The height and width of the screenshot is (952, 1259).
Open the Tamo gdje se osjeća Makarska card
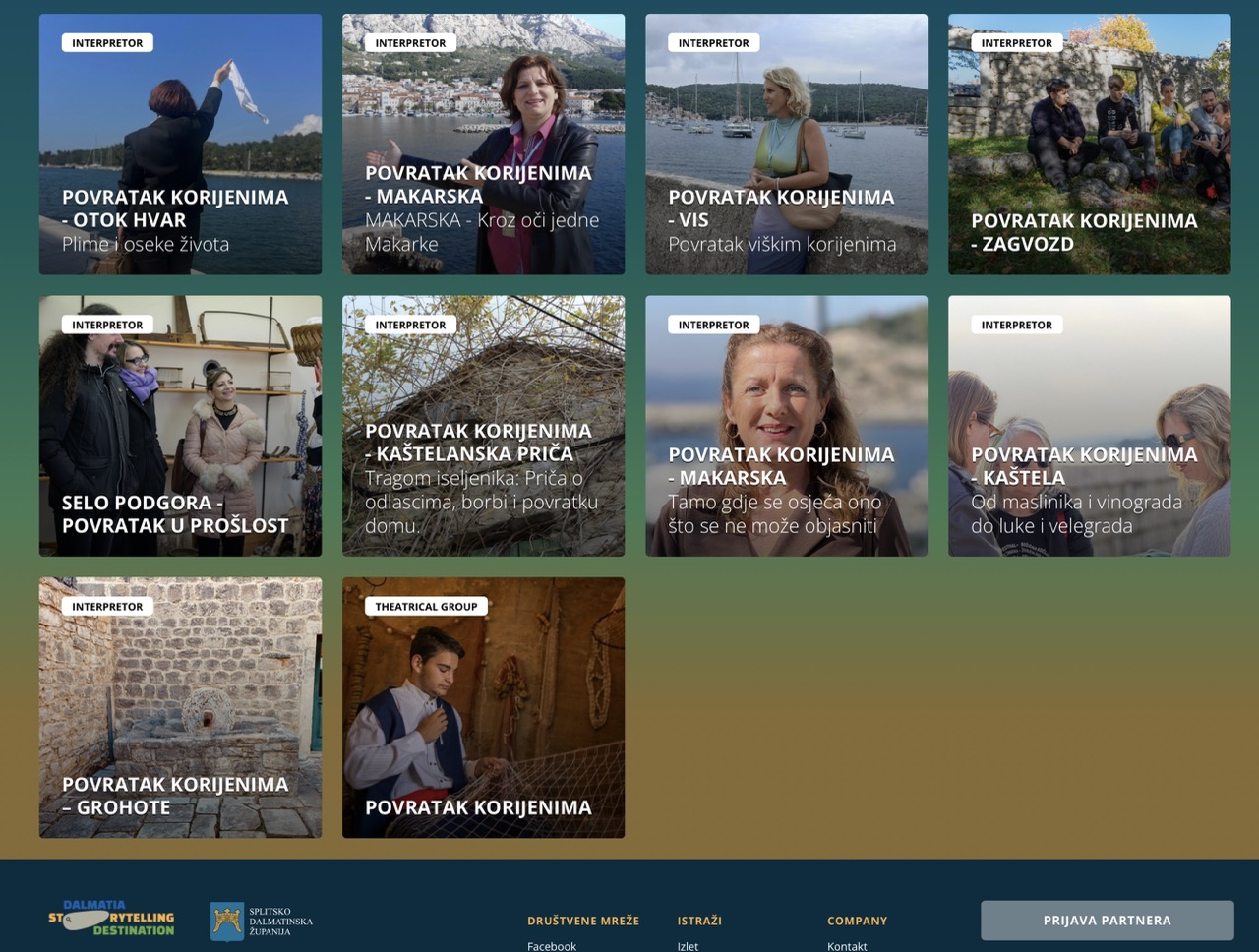[786, 426]
